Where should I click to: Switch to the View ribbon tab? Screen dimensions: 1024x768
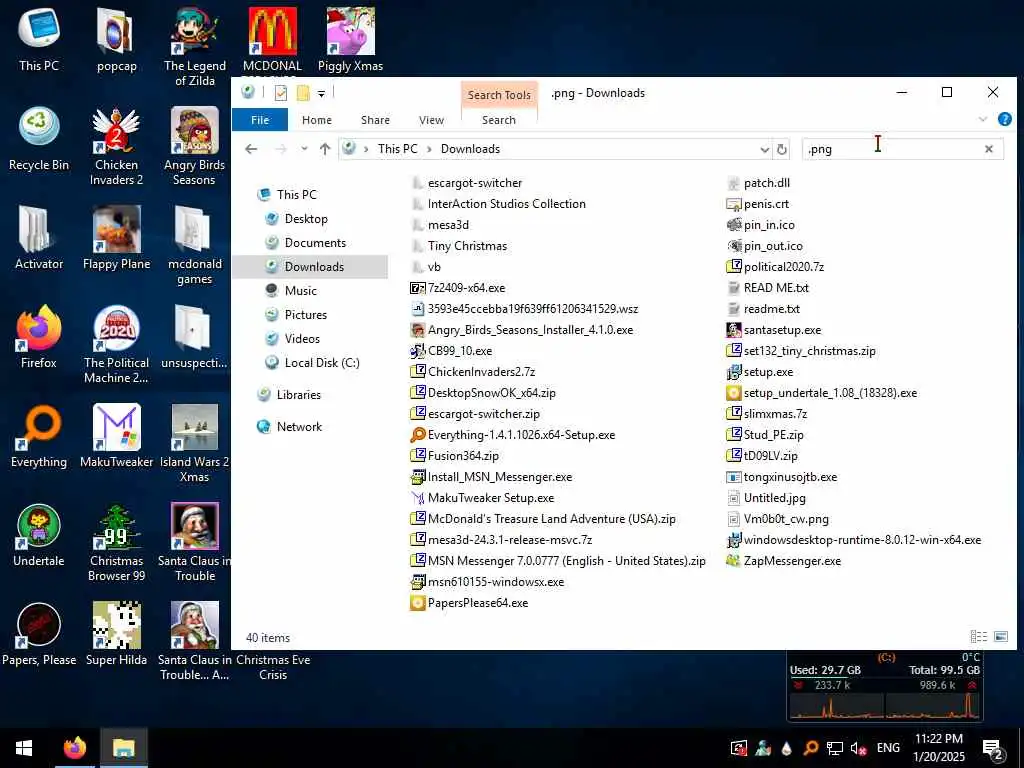click(x=431, y=120)
